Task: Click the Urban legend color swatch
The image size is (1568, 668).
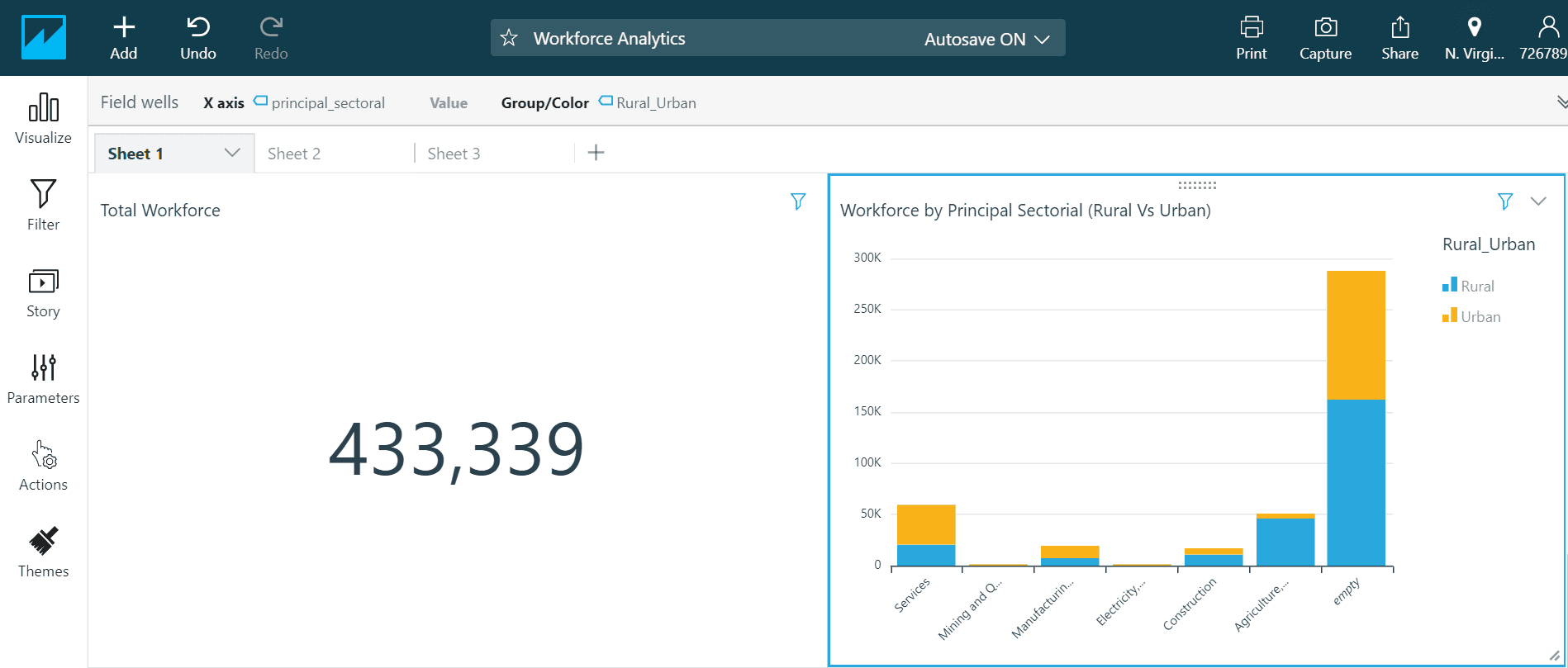Action: click(x=1450, y=315)
